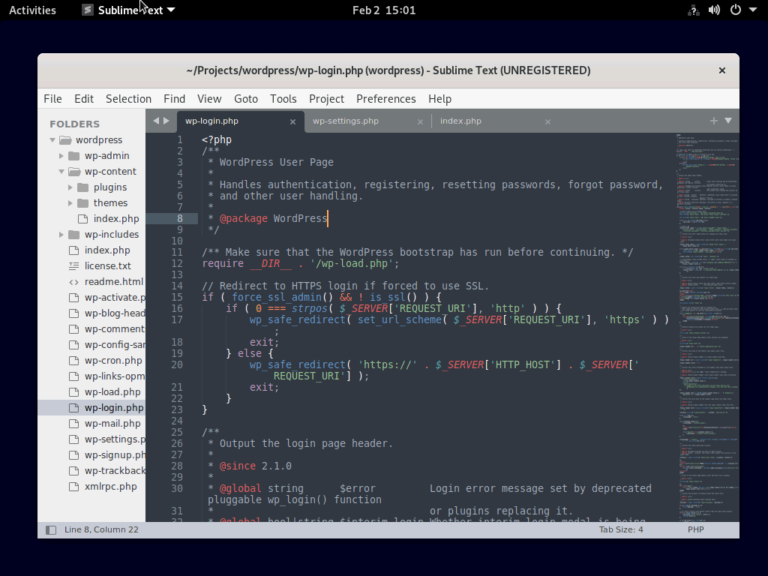This screenshot has width=768, height=576.
Task: Change Tab Size: 4 in the status bar
Action: (x=620, y=529)
